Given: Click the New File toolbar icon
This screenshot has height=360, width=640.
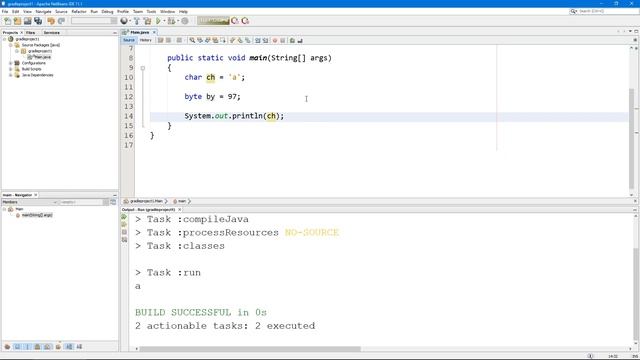Looking at the screenshot, I should [7, 21].
